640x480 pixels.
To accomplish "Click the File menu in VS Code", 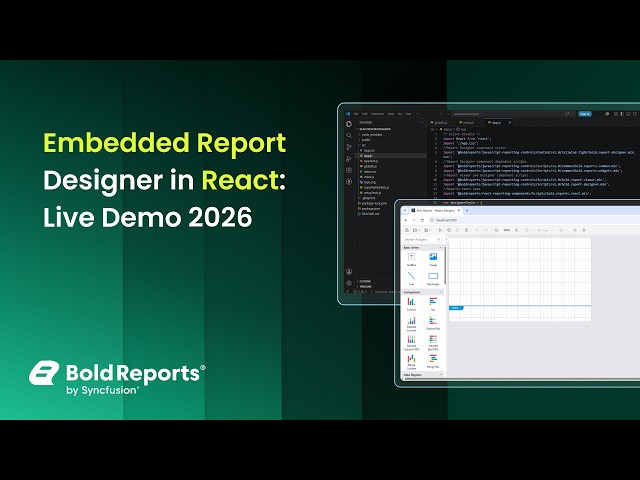I will 356,114.
